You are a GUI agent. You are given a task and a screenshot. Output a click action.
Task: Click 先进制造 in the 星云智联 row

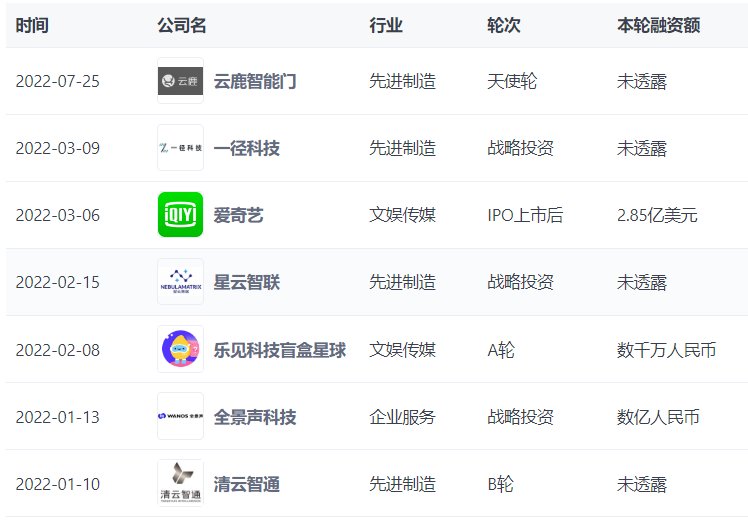(x=403, y=282)
